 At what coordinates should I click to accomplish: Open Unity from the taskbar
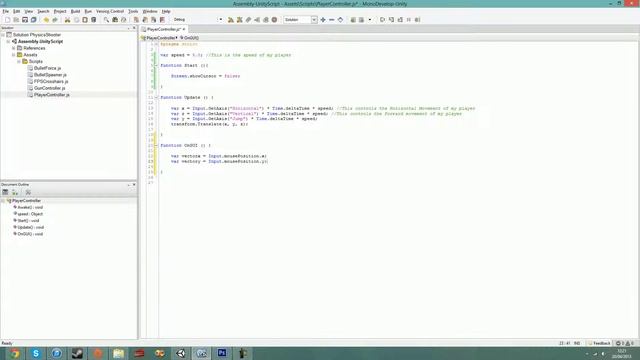coord(181,353)
